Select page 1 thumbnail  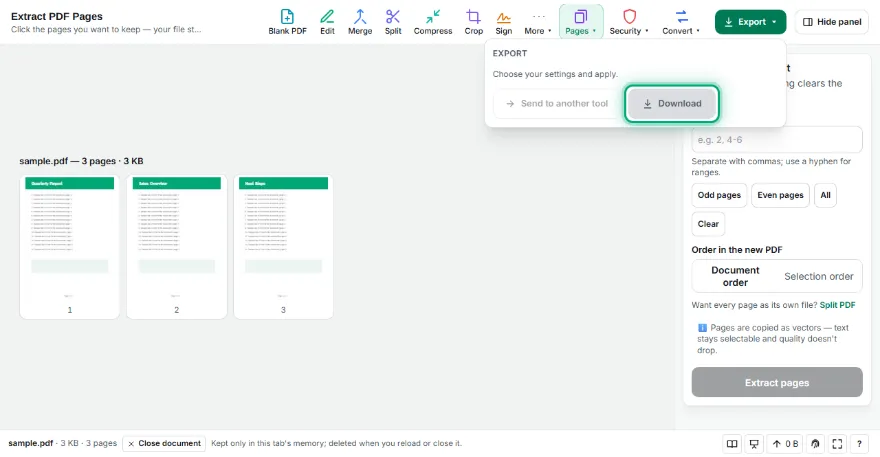tap(70, 246)
